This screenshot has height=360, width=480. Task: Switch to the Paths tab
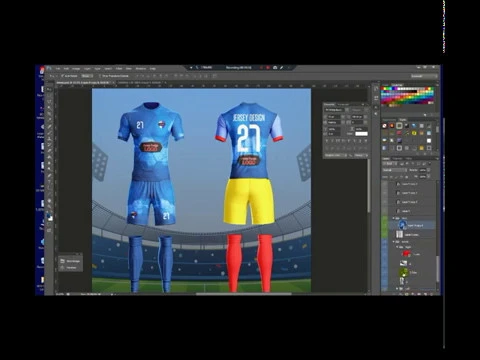(x=409, y=158)
